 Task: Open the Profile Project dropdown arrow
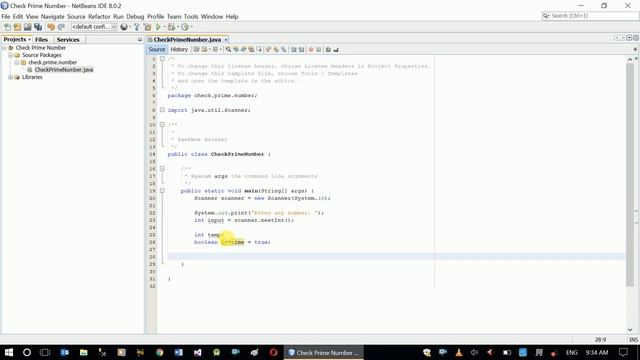click(x=191, y=27)
